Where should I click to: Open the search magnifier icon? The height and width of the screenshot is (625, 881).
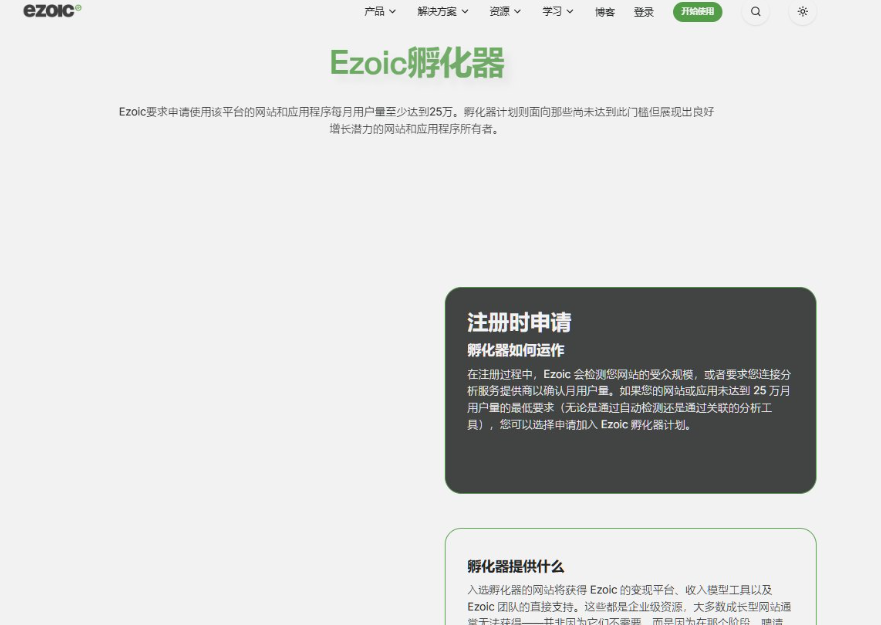pyautogui.click(x=756, y=11)
